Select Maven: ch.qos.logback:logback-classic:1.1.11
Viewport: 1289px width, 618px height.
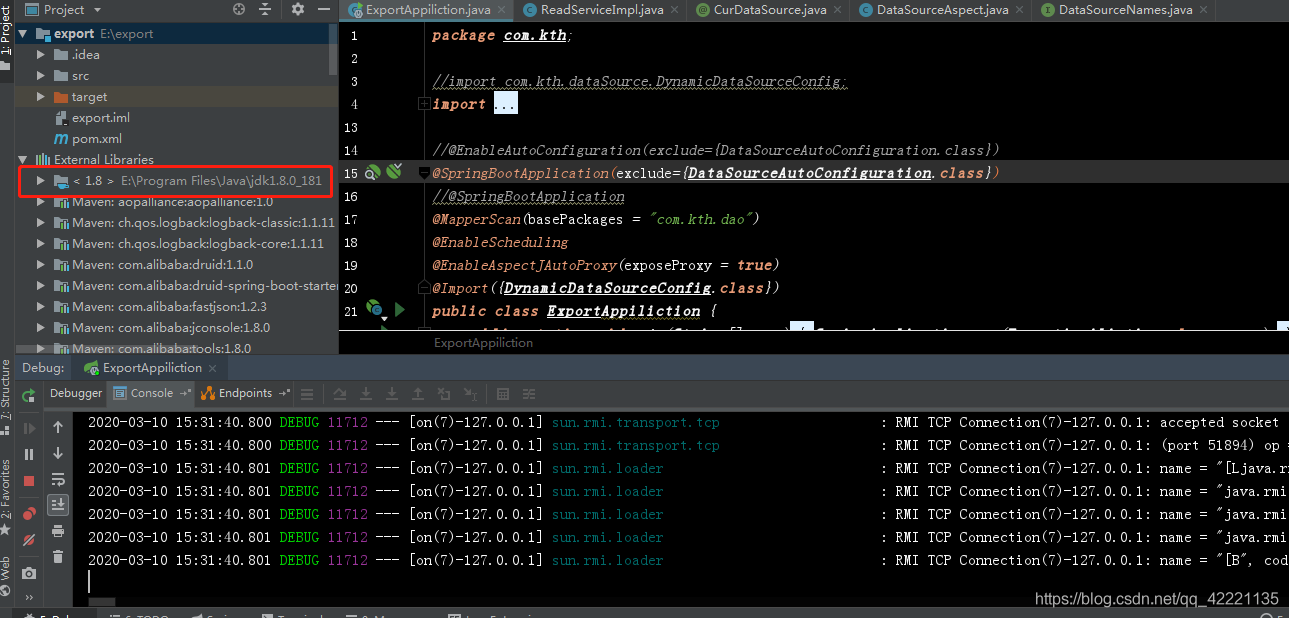(x=203, y=222)
